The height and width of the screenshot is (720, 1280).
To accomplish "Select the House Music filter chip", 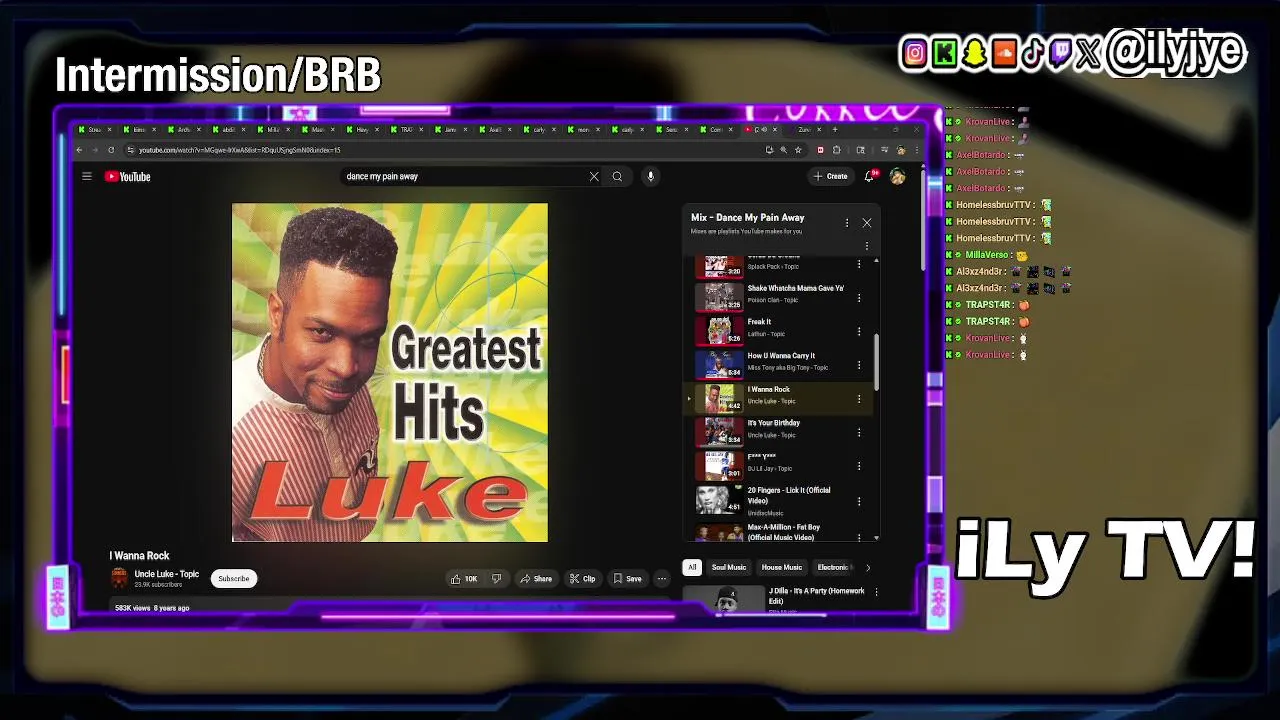I will click(782, 567).
